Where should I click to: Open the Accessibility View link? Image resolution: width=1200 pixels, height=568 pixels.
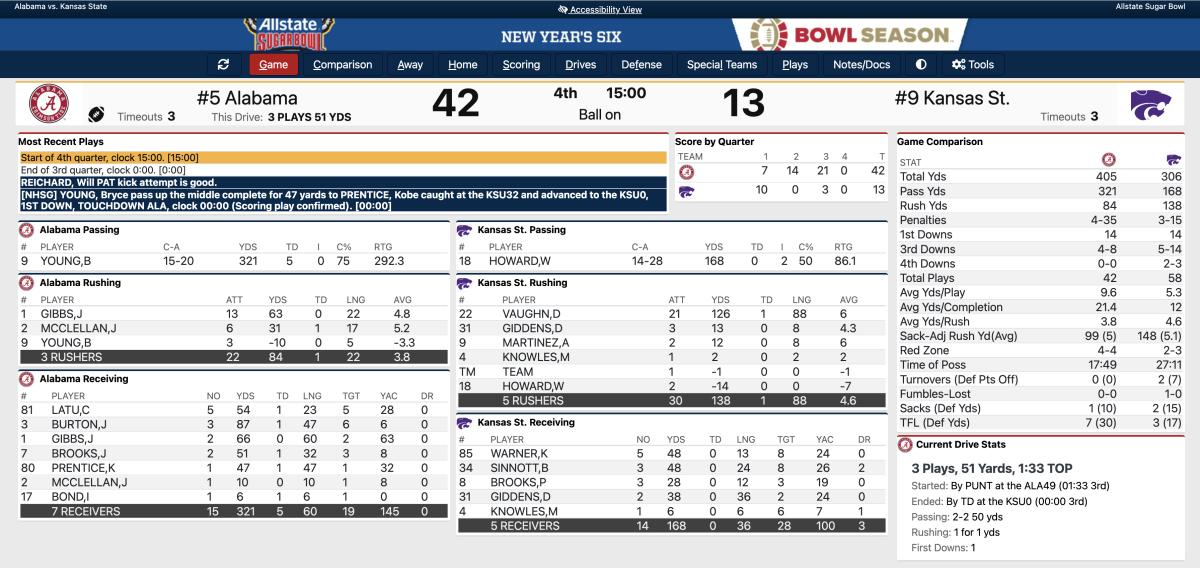599,10
